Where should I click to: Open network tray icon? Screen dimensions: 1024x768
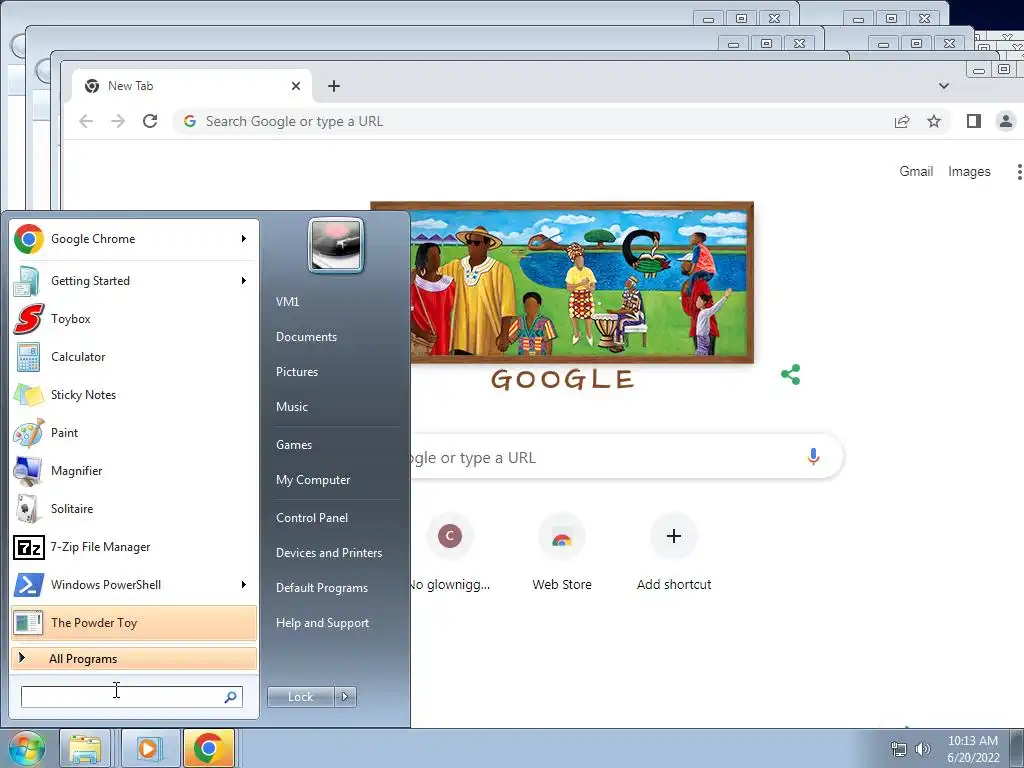(899, 749)
